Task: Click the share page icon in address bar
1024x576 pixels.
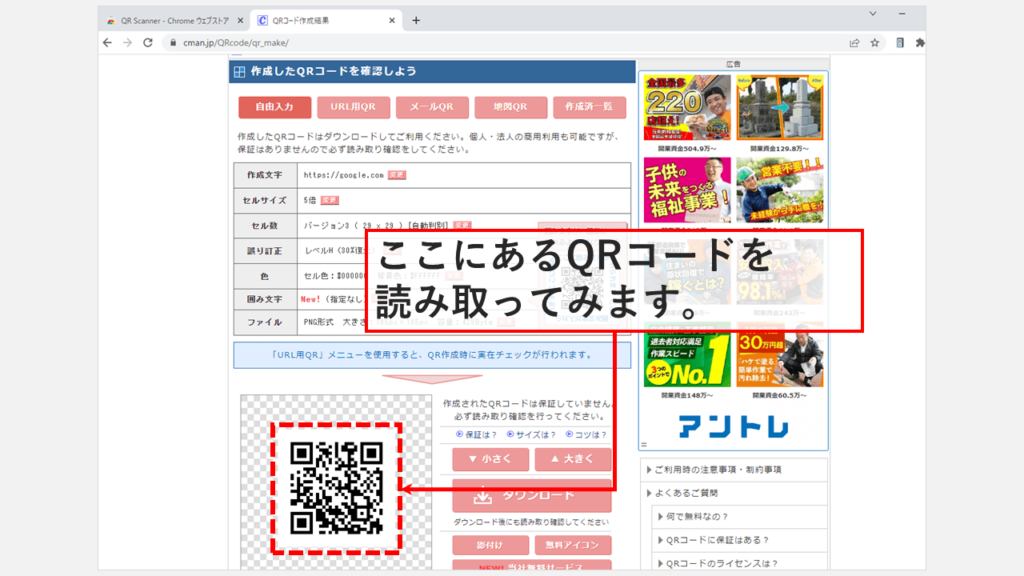Action: click(x=854, y=43)
